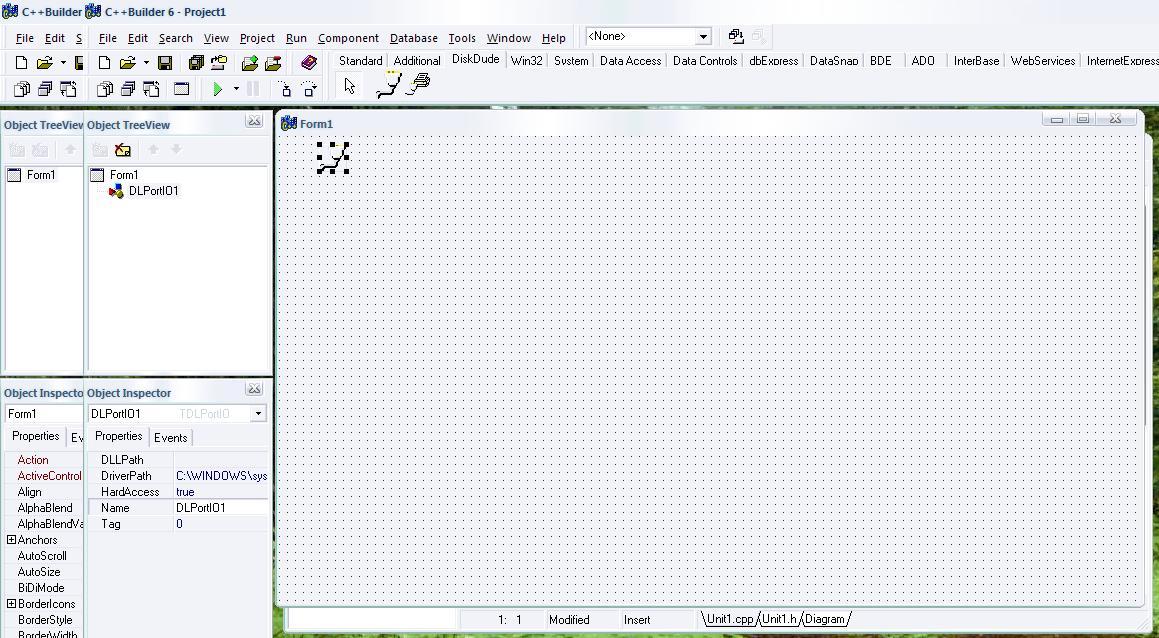Click the Save floppy disk icon

165,63
